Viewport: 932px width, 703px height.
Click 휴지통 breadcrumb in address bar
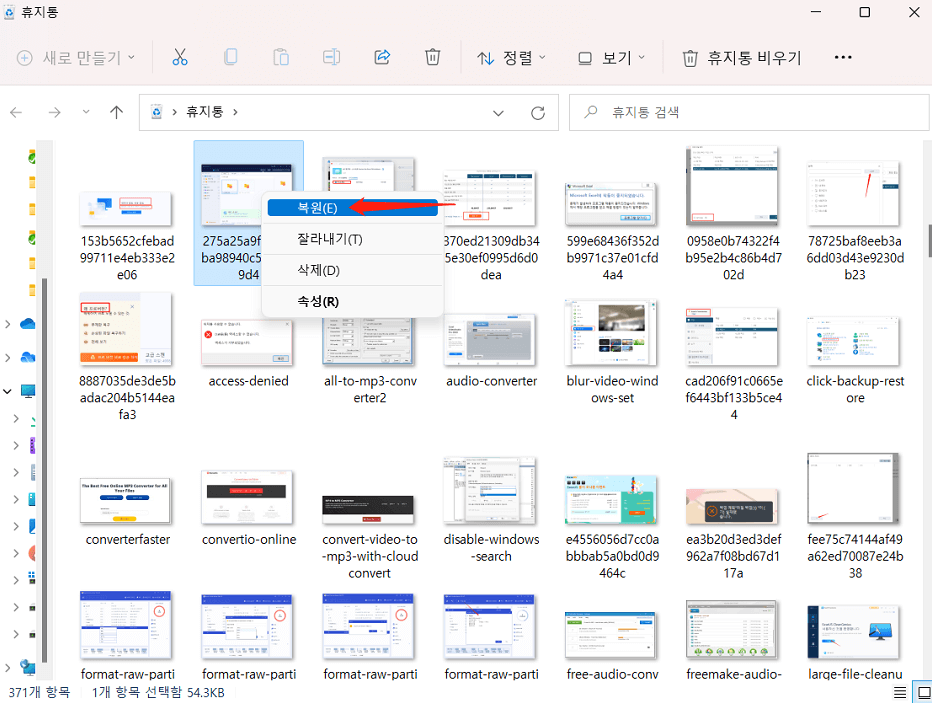(204, 112)
